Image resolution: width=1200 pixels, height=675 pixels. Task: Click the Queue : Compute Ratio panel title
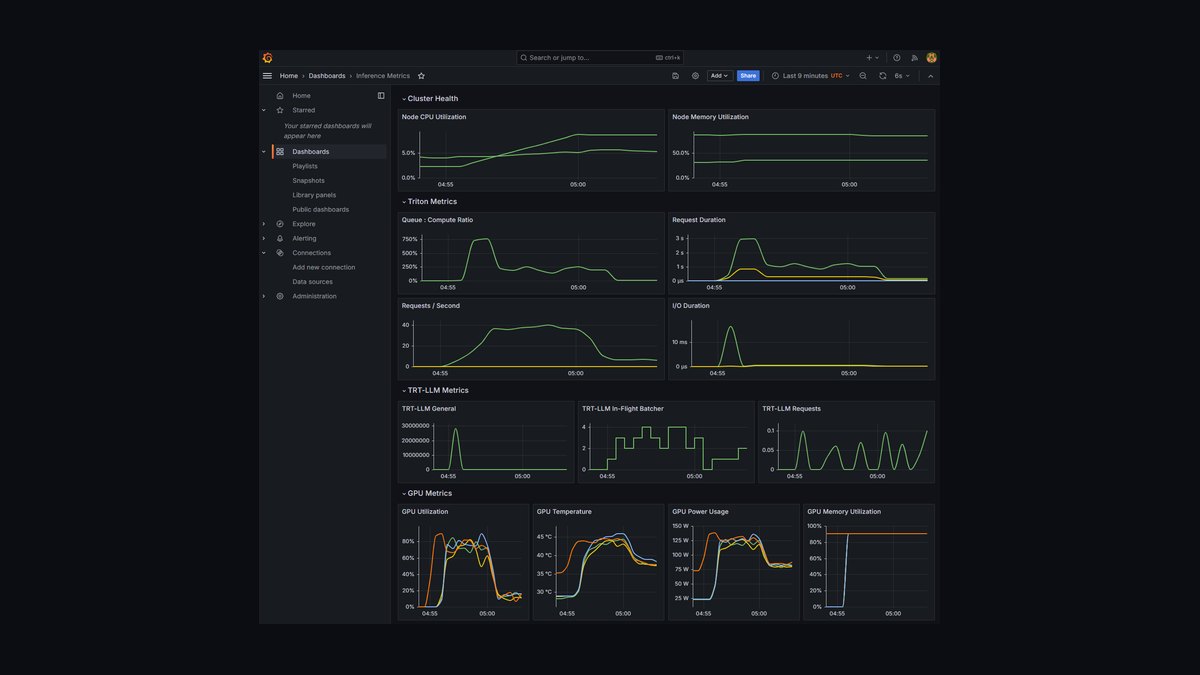click(x=437, y=220)
